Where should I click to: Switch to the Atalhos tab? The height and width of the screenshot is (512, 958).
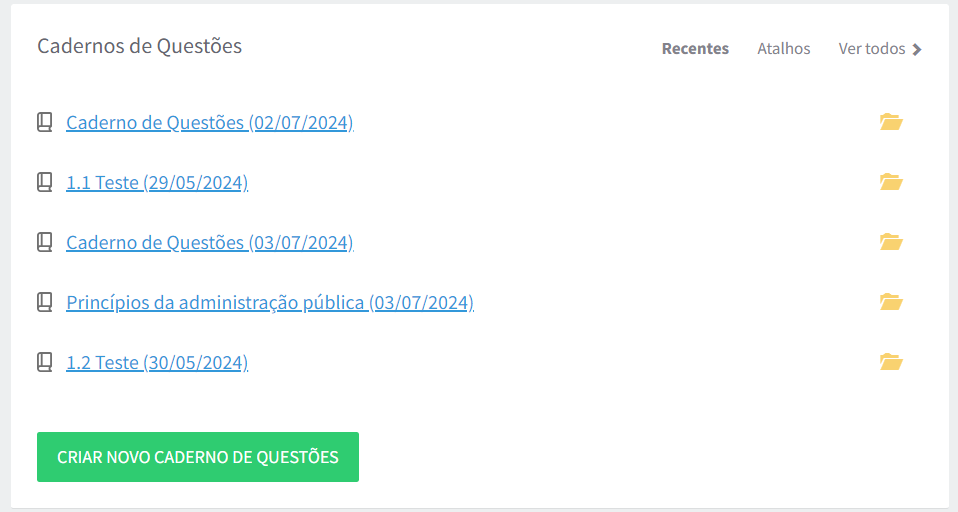pyautogui.click(x=783, y=49)
